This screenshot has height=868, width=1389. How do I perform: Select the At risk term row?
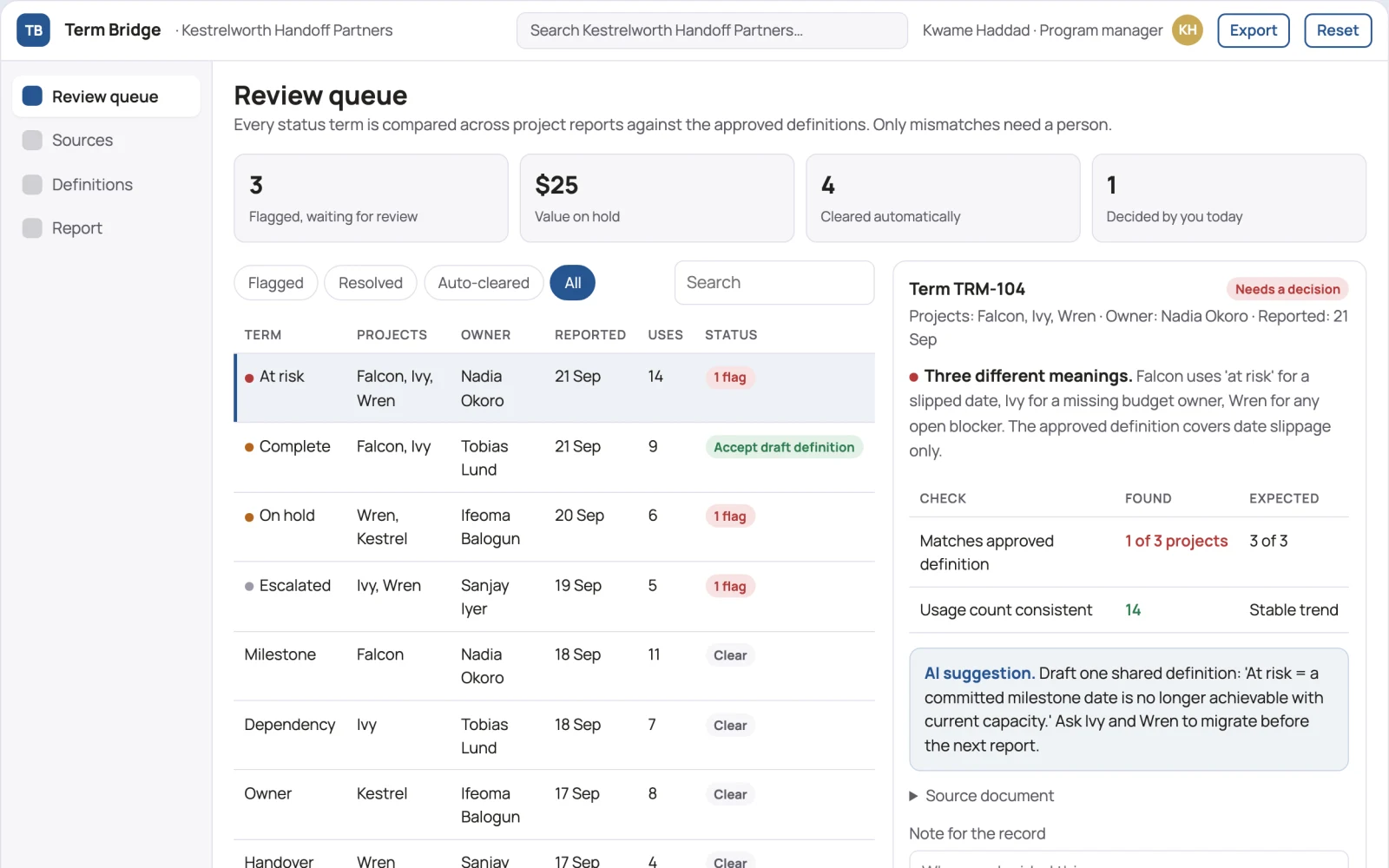coord(555,388)
